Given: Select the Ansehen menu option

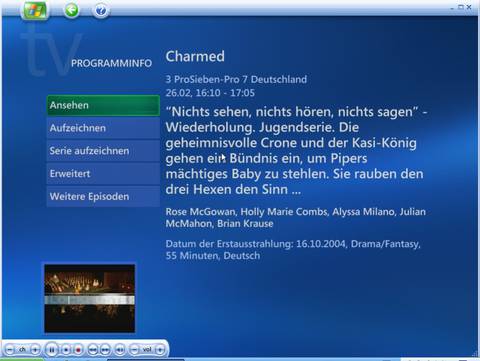Looking at the screenshot, I should [x=103, y=105].
